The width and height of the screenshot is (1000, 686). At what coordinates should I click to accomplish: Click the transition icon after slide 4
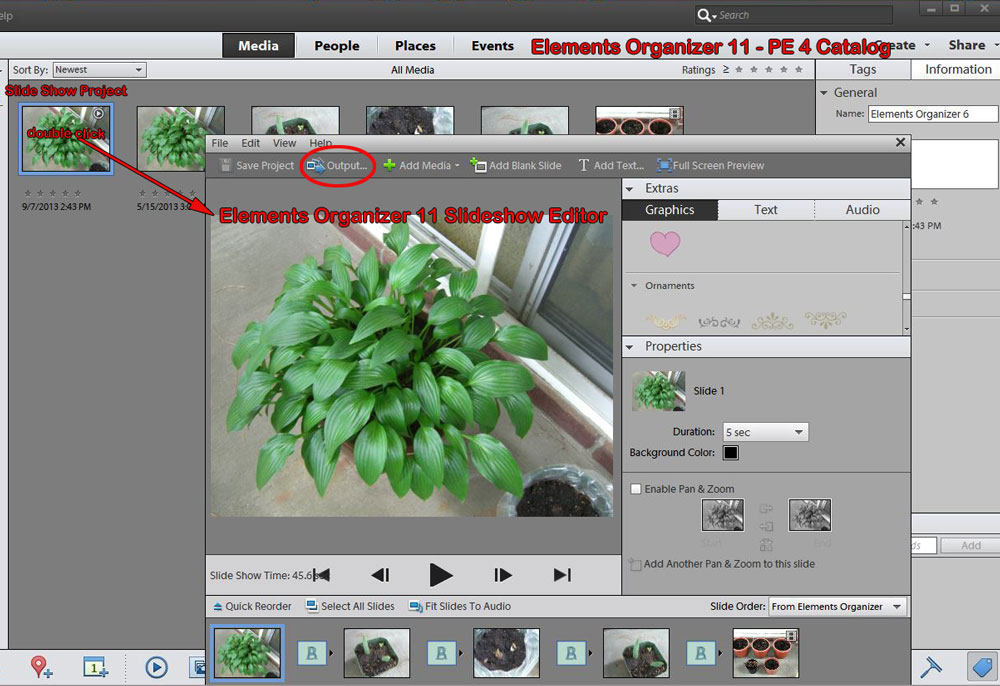(x=700, y=653)
